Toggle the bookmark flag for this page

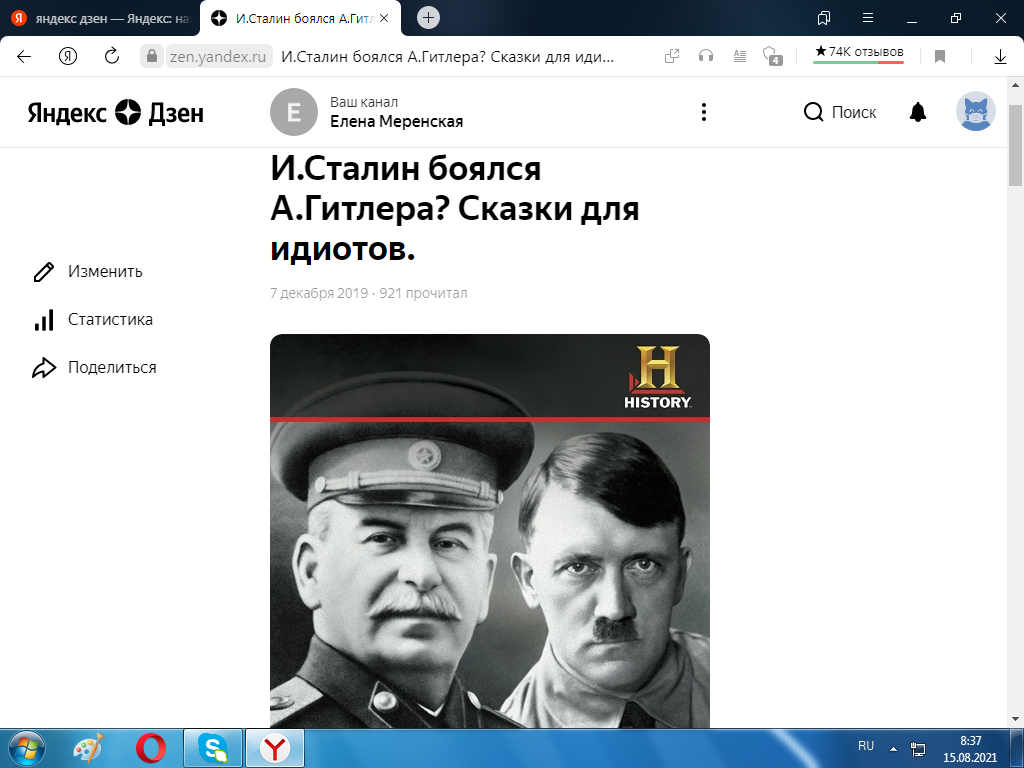[938, 57]
